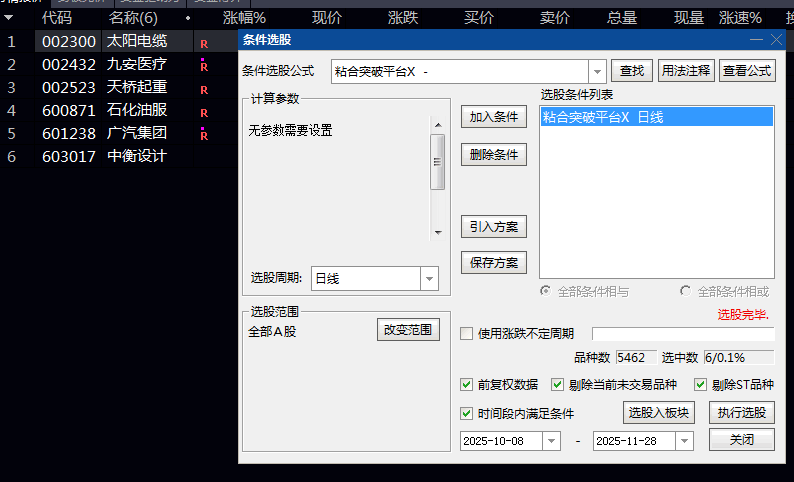This screenshot has width=794, height=482.
Task: Sort by 涨速% column header
Action: click(740, 18)
